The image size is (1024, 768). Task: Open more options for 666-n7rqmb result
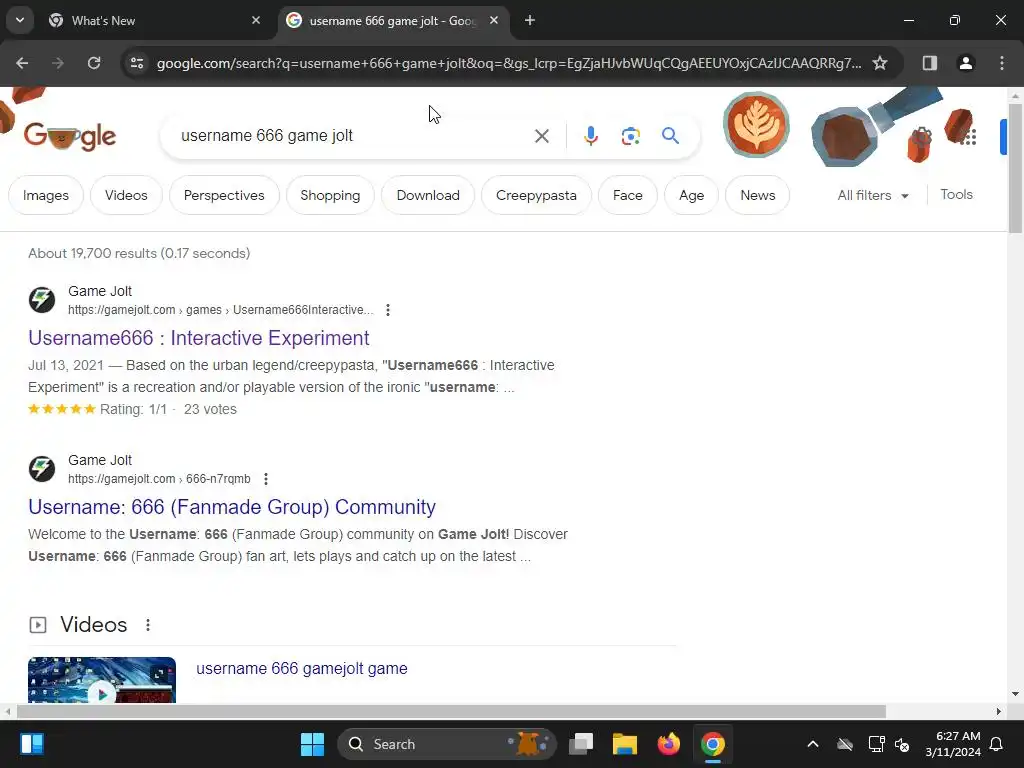(266, 479)
